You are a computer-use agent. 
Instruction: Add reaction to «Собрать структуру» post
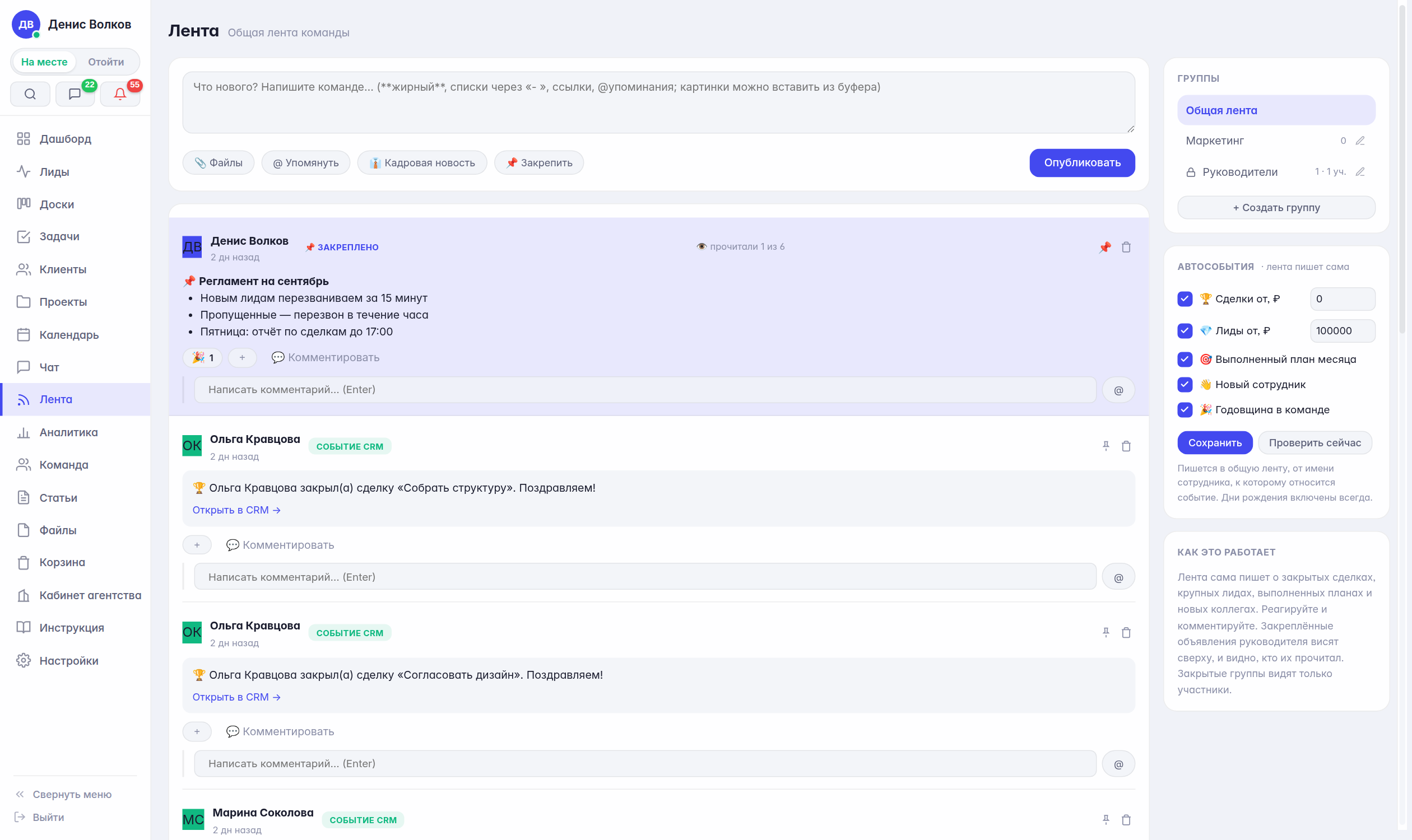click(x=197, y=545)
